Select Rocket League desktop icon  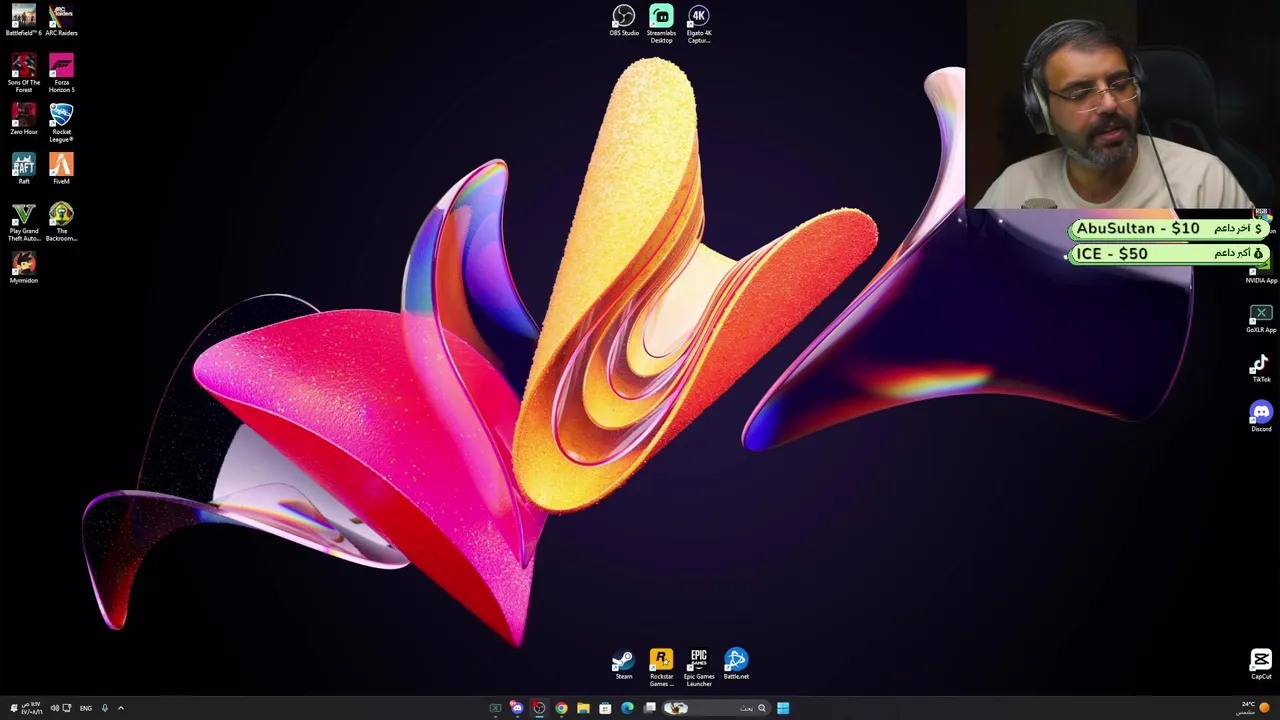click(x=61, y=123)
